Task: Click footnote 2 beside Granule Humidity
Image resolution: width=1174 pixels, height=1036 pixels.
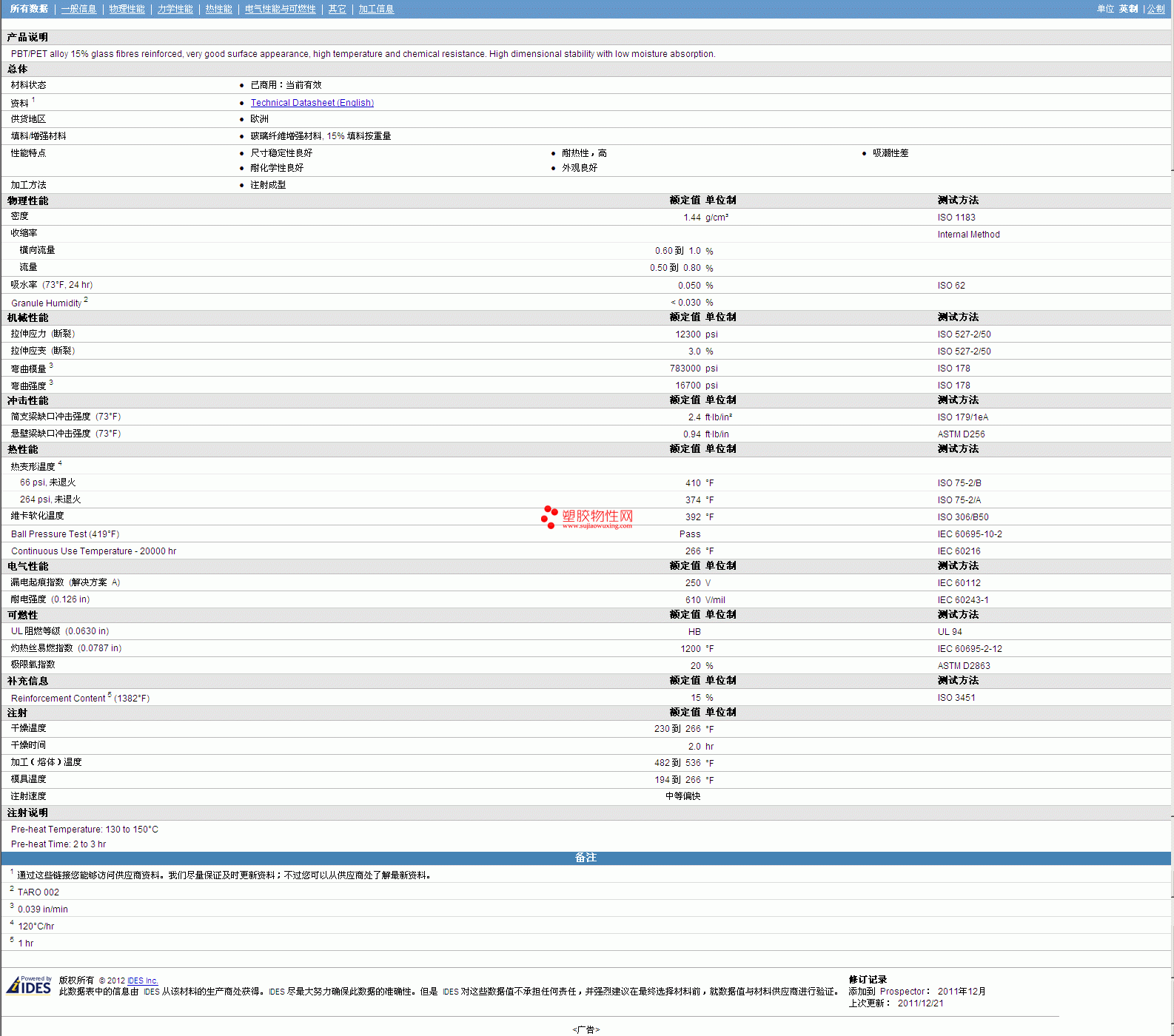Action: 86,300
